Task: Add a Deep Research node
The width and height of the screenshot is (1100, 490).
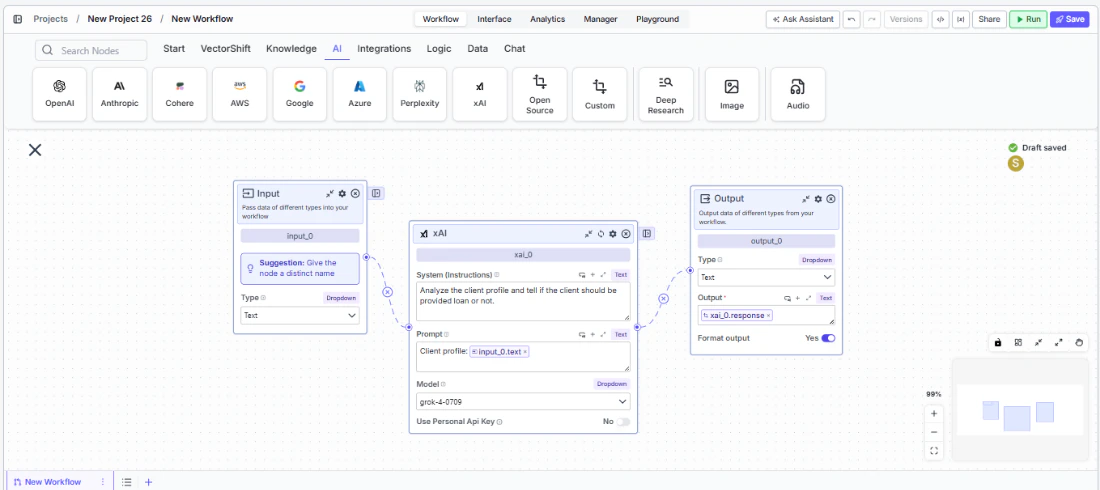Action: [x=666, y=94]
